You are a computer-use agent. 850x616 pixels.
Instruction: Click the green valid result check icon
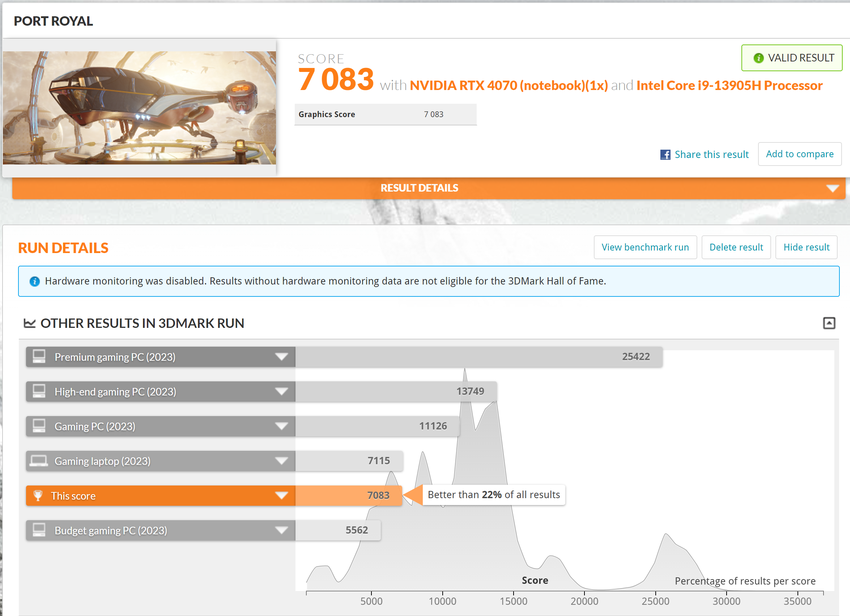coord(758,58)
